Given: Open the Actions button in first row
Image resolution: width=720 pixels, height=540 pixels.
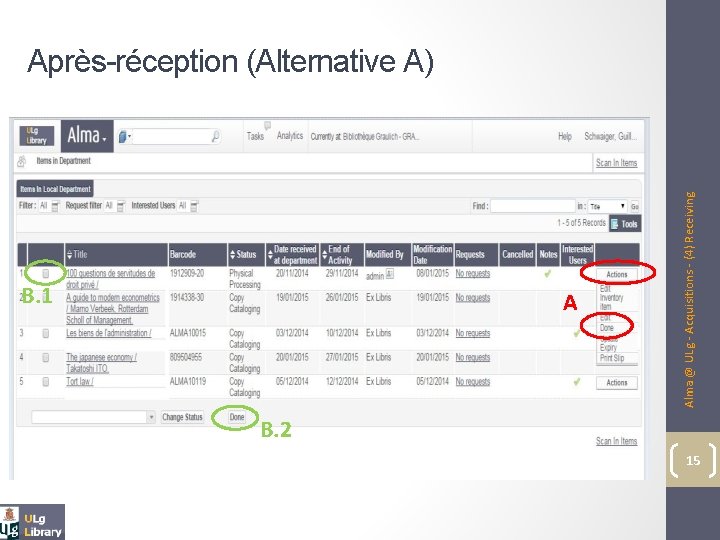Looking at the screenshot, I should tap(617, 275).
